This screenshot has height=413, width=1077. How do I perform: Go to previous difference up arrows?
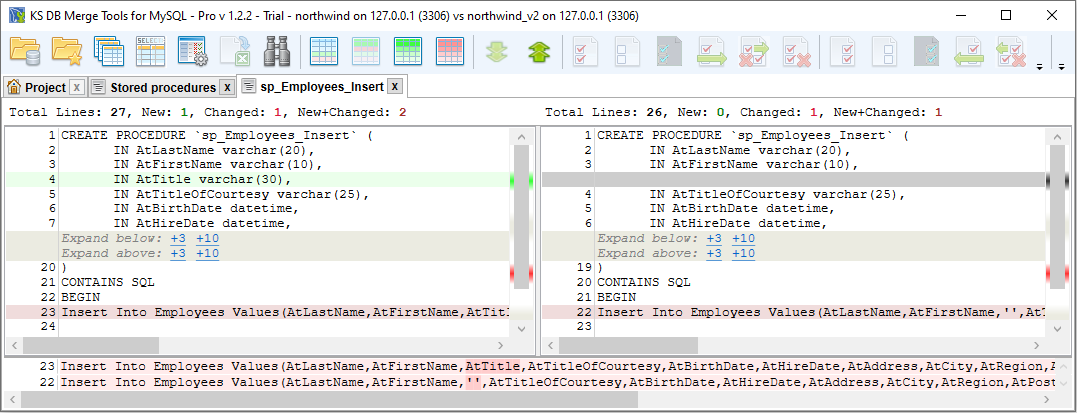coord(540,52)
